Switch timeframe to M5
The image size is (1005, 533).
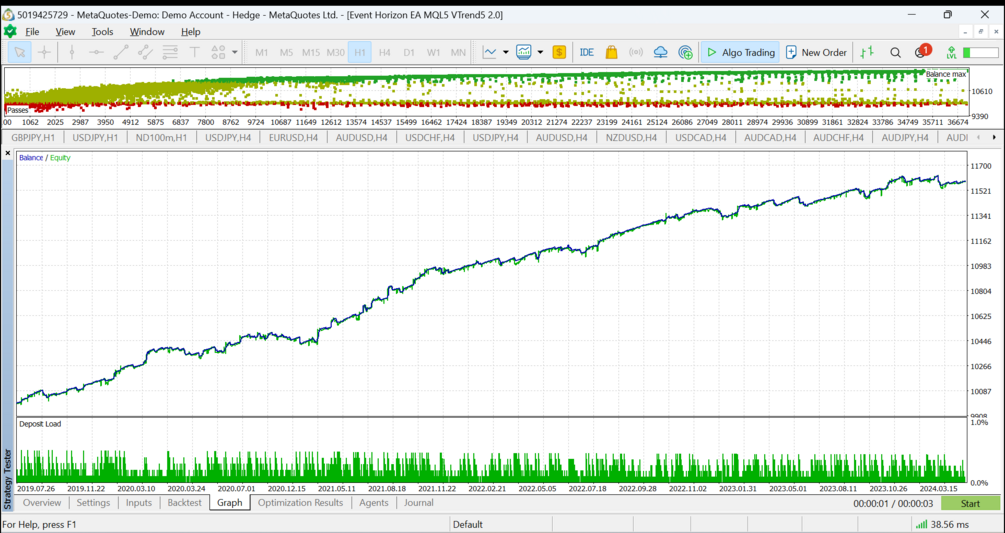tap(287, 53)
